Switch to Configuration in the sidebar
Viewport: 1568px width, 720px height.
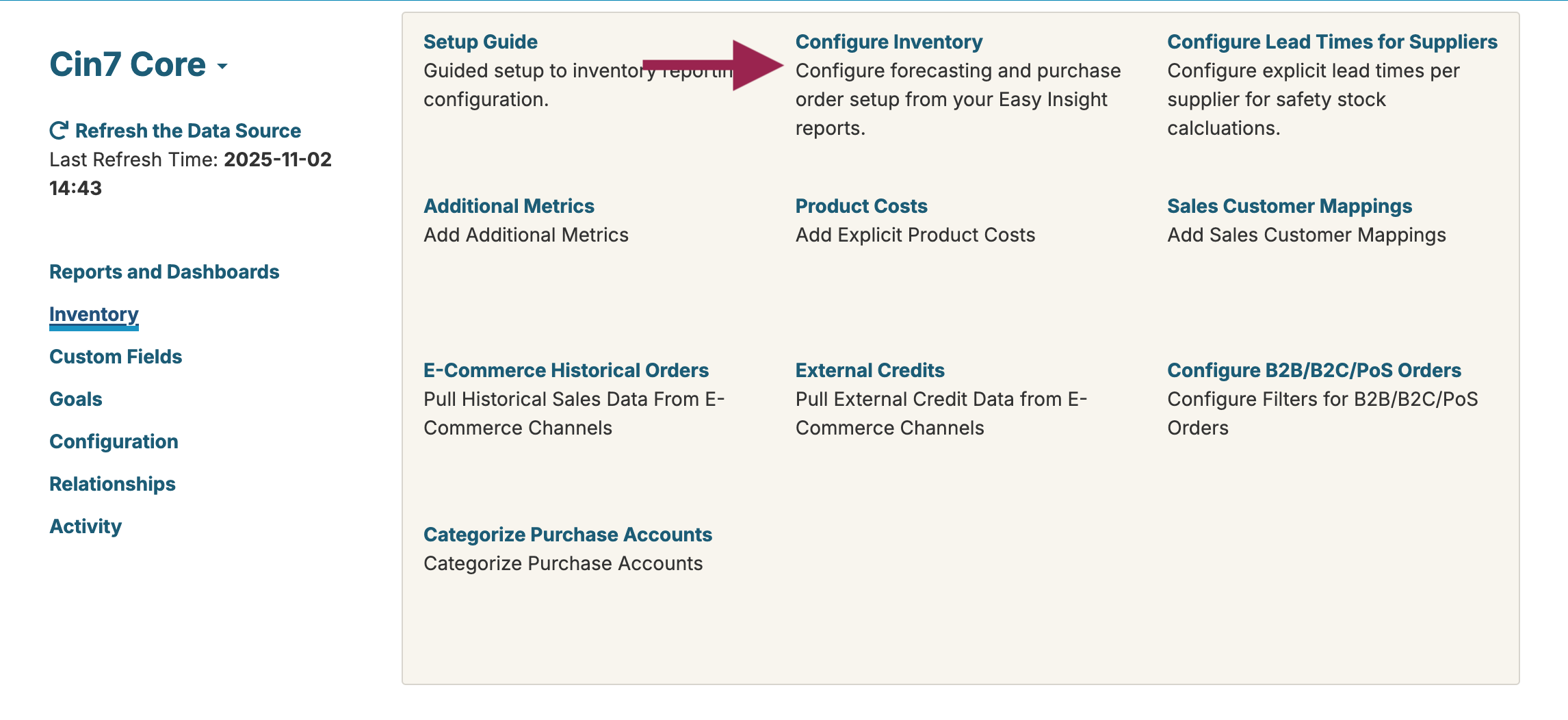tap(114, 441)
